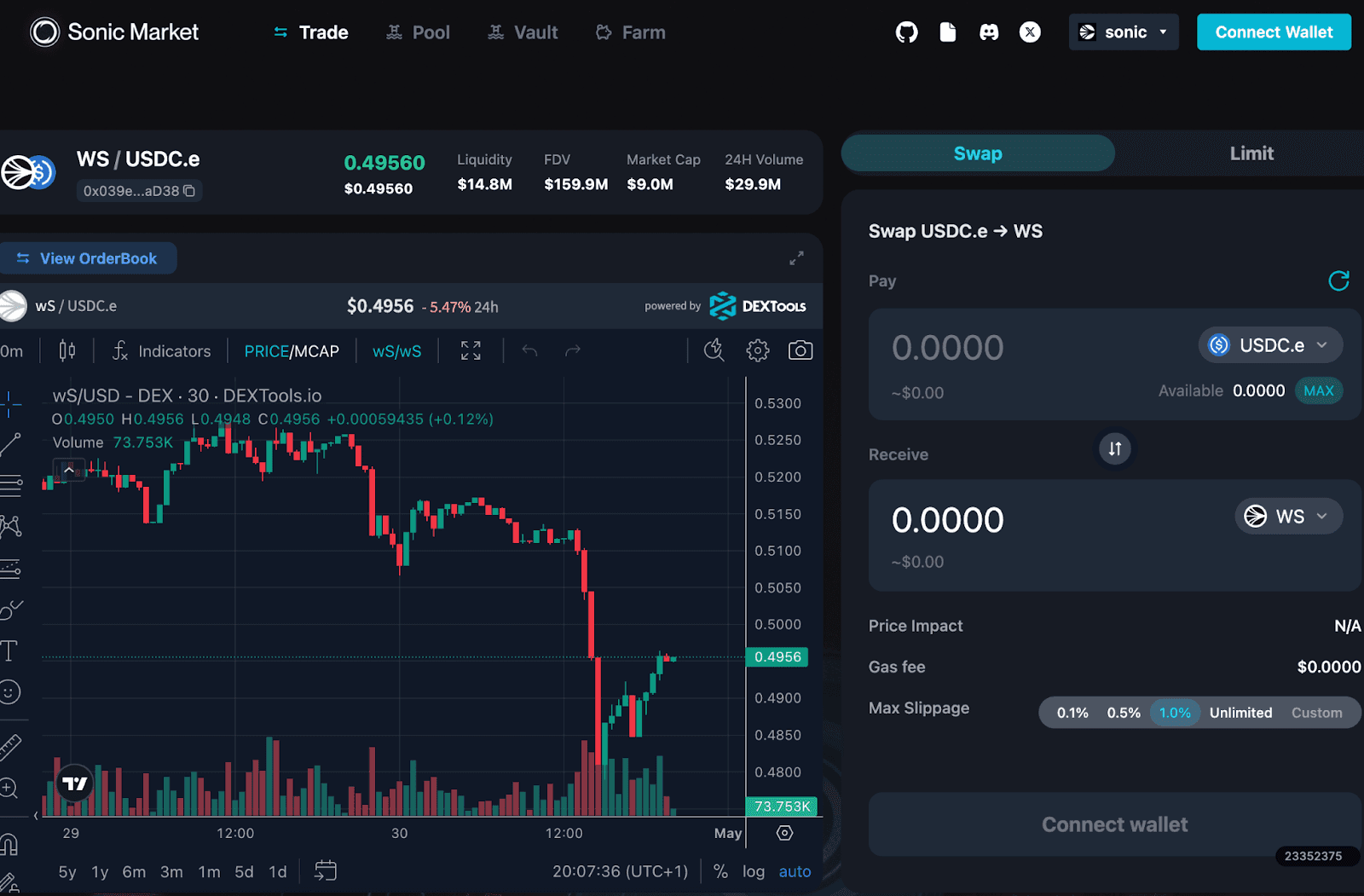
Task: Select the trend line drawing tool
Action: [10, 444]
